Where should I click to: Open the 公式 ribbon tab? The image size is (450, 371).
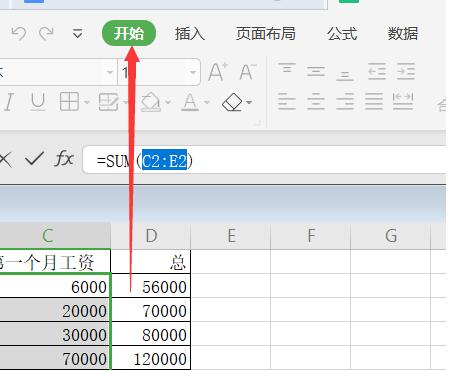coord(342,34)
